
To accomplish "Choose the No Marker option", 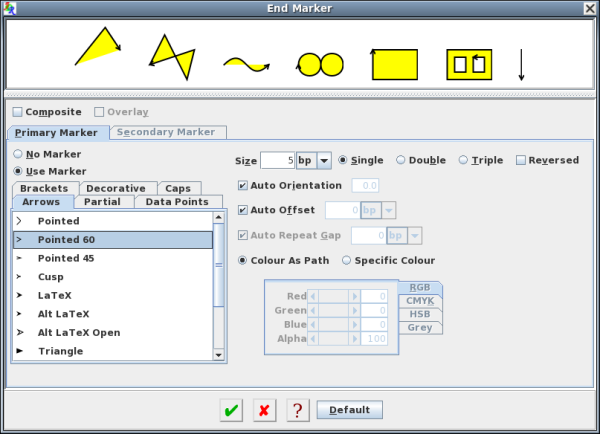I will click(x=18, y=155).
